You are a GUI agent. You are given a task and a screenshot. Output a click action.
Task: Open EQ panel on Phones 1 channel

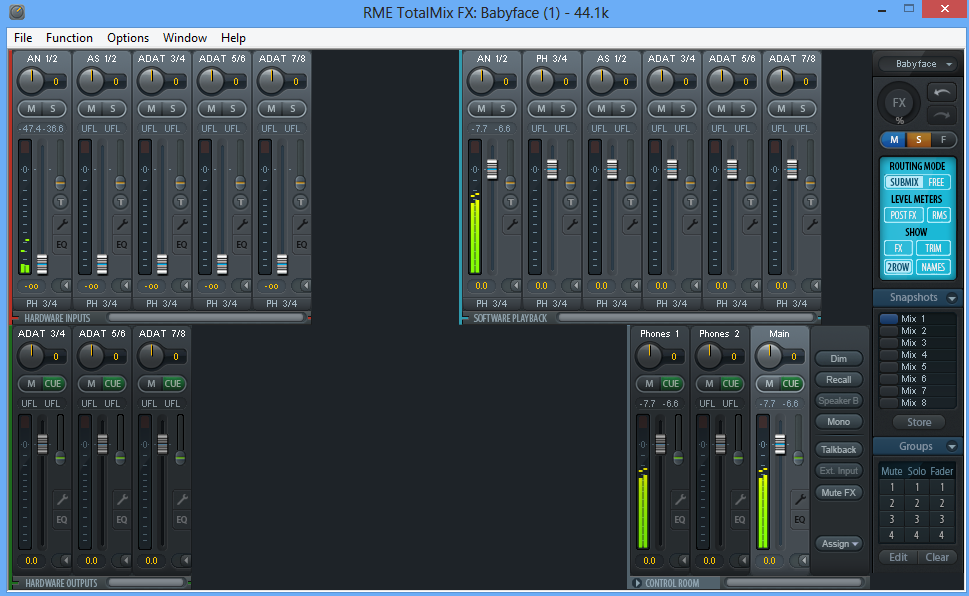coord(679,520)
